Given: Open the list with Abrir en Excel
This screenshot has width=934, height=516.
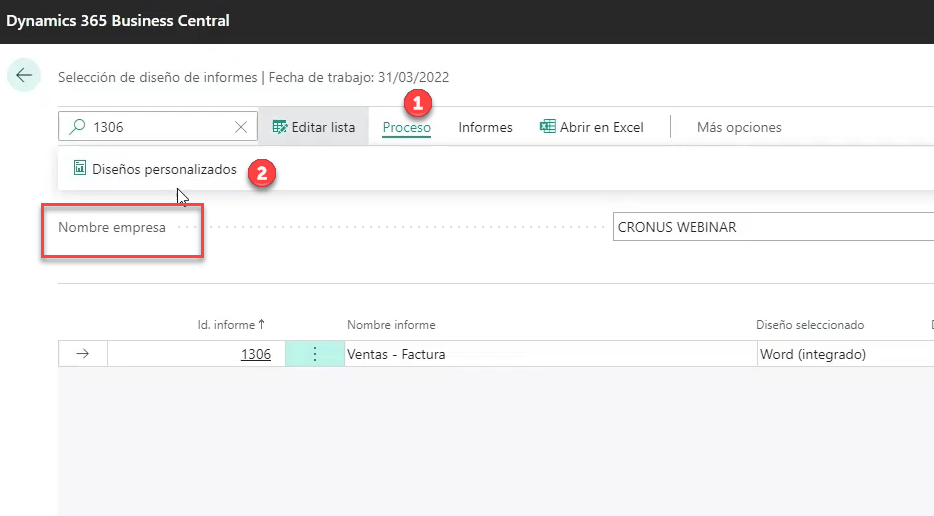Looking at the screenshot, I should [x=591, y=127].
